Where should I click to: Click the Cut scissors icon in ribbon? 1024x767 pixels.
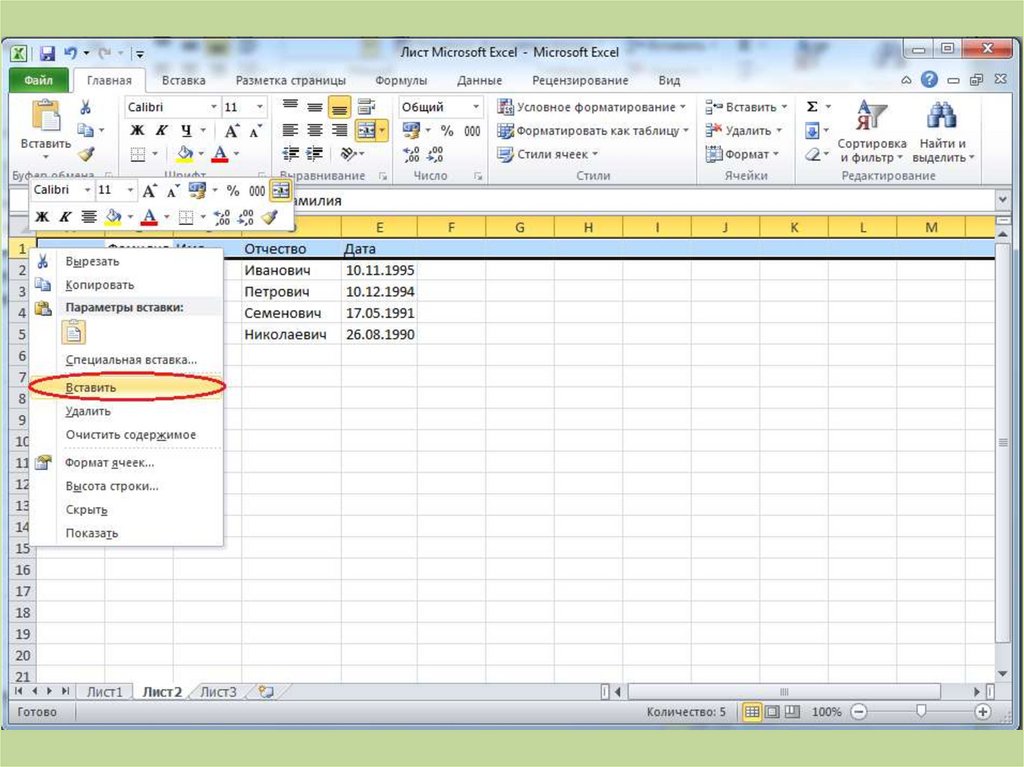(x=85, y=108)
